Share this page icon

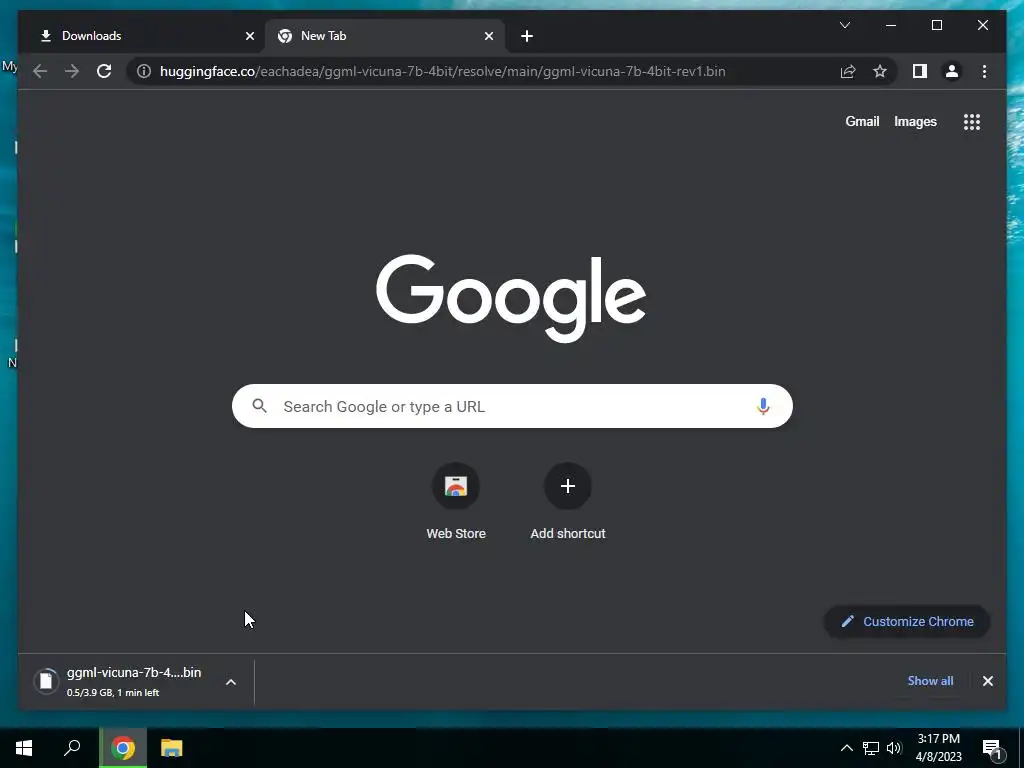(x=848, y=71)
